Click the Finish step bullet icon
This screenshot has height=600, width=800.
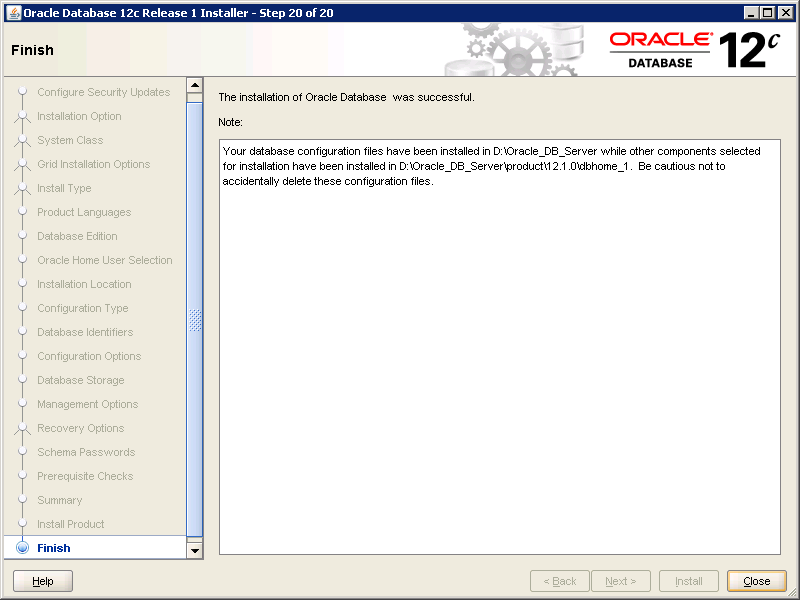click(22, 548)
